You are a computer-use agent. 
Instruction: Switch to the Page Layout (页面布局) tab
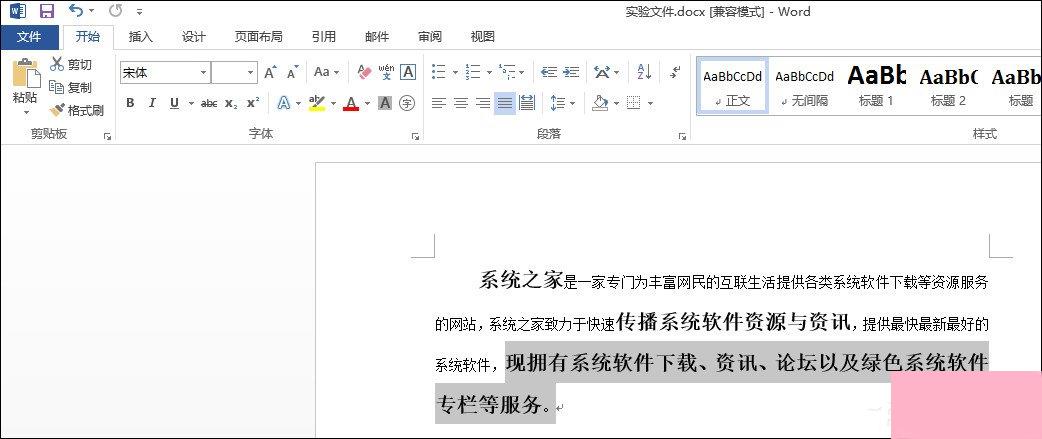point(259,37)
